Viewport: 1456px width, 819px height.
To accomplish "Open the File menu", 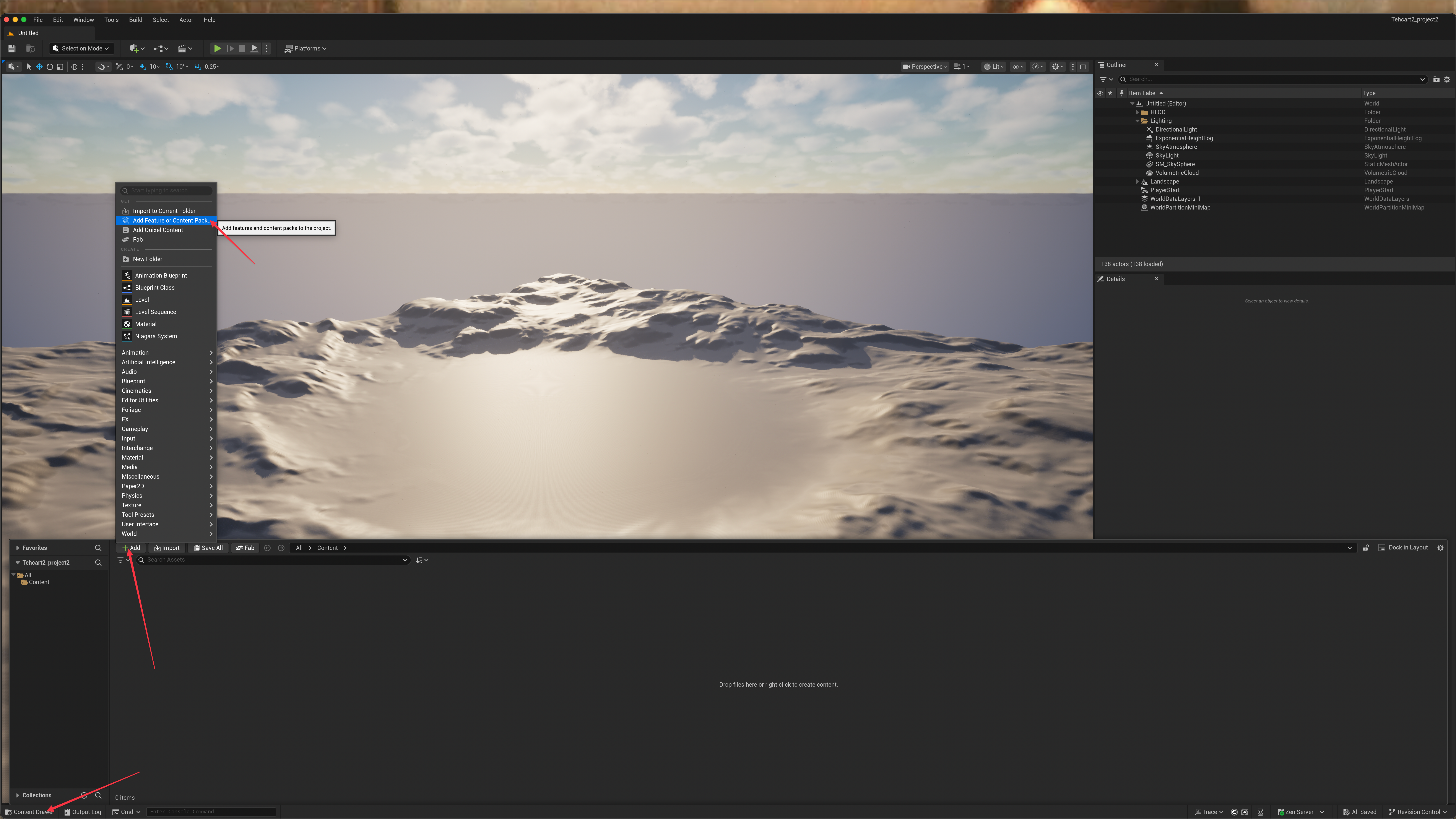I will click(38, 20).
